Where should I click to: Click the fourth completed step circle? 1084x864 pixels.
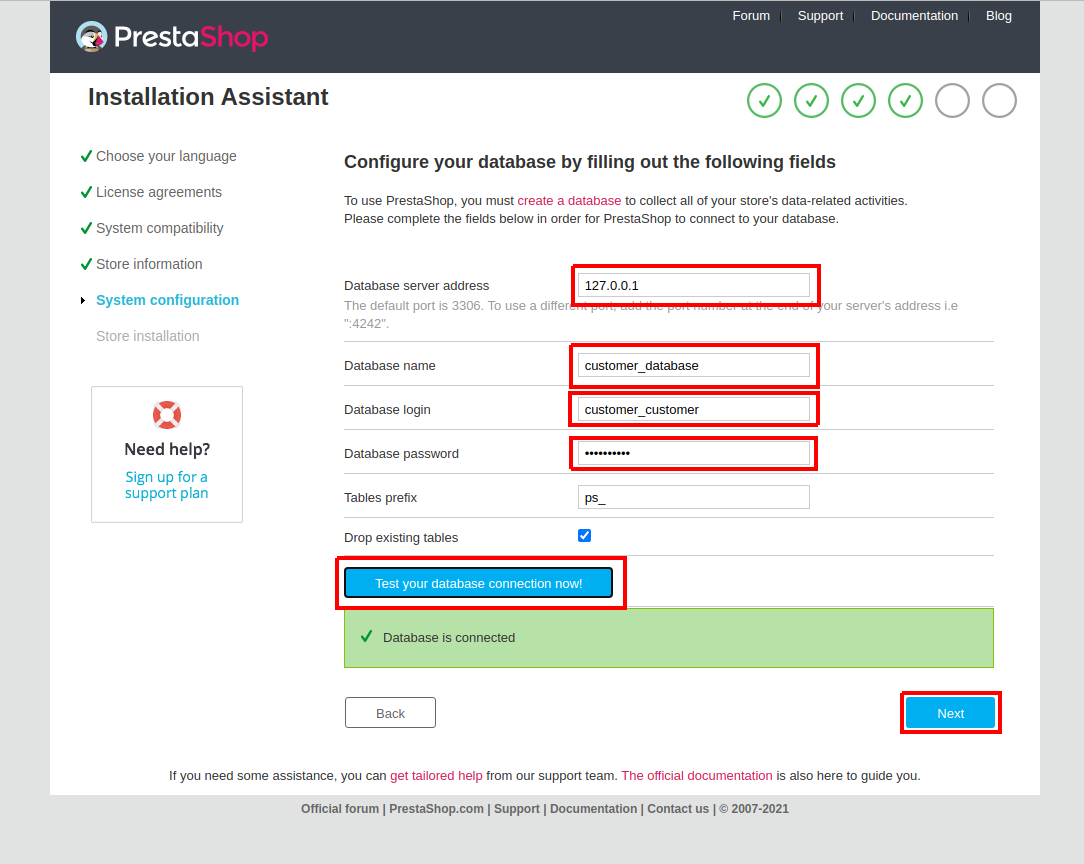click(x=905, y=101)
